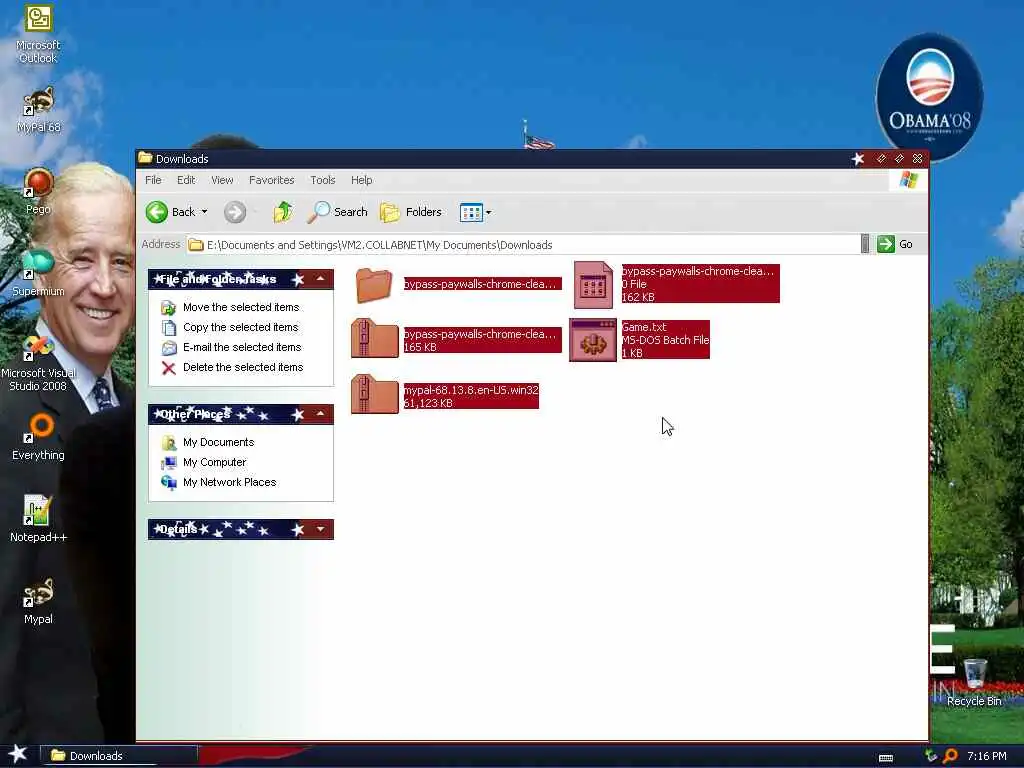Click the keyboard icon in taskbar
Image resolution: width=1024 pixels, height=768 pixels.
[x=886, y=758]
